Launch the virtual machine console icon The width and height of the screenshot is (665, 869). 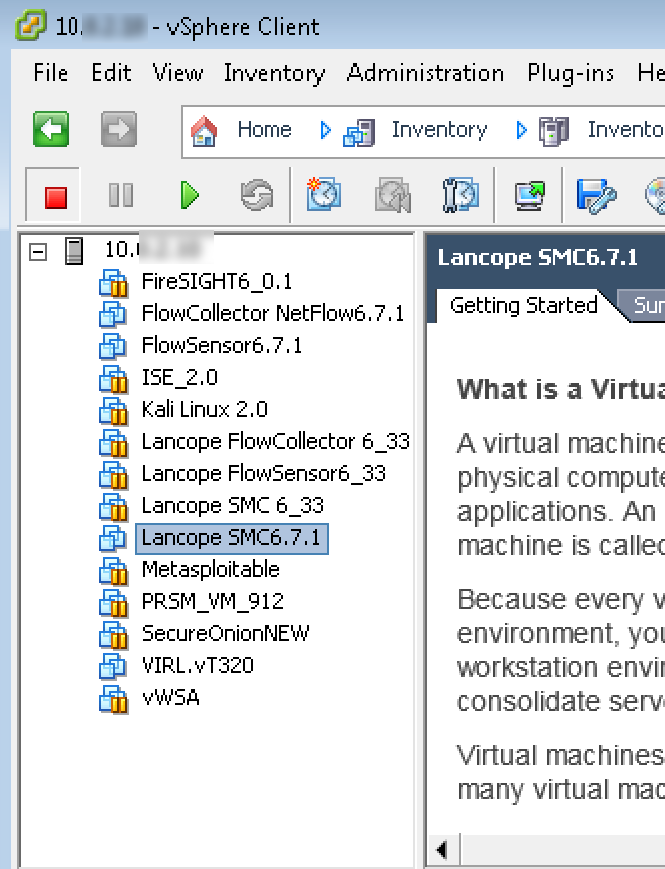[530, 196]
